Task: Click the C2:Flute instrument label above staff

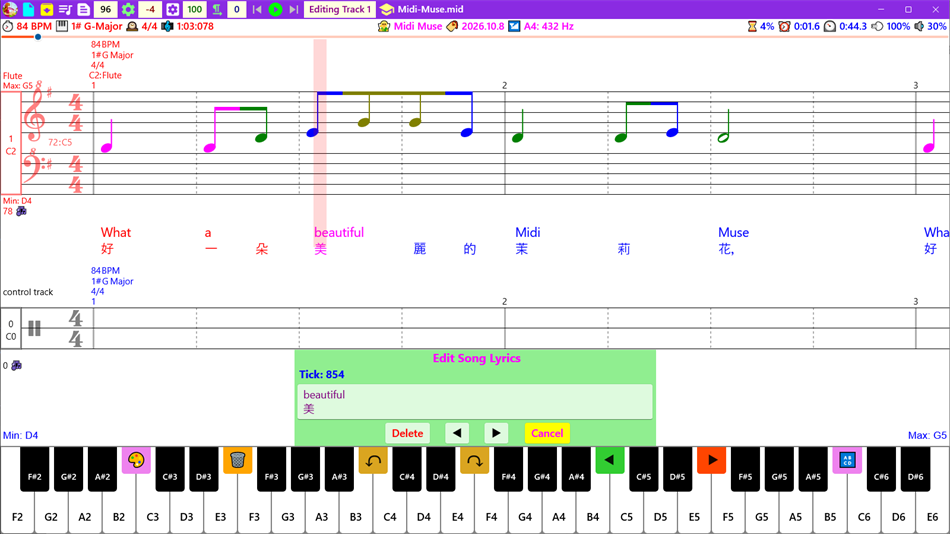Action: tap(105, 76)
